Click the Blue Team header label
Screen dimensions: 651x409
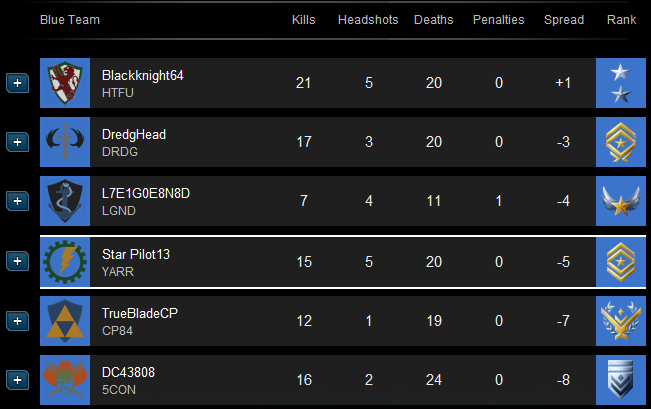pyautogui.click(x=70, y=20)
